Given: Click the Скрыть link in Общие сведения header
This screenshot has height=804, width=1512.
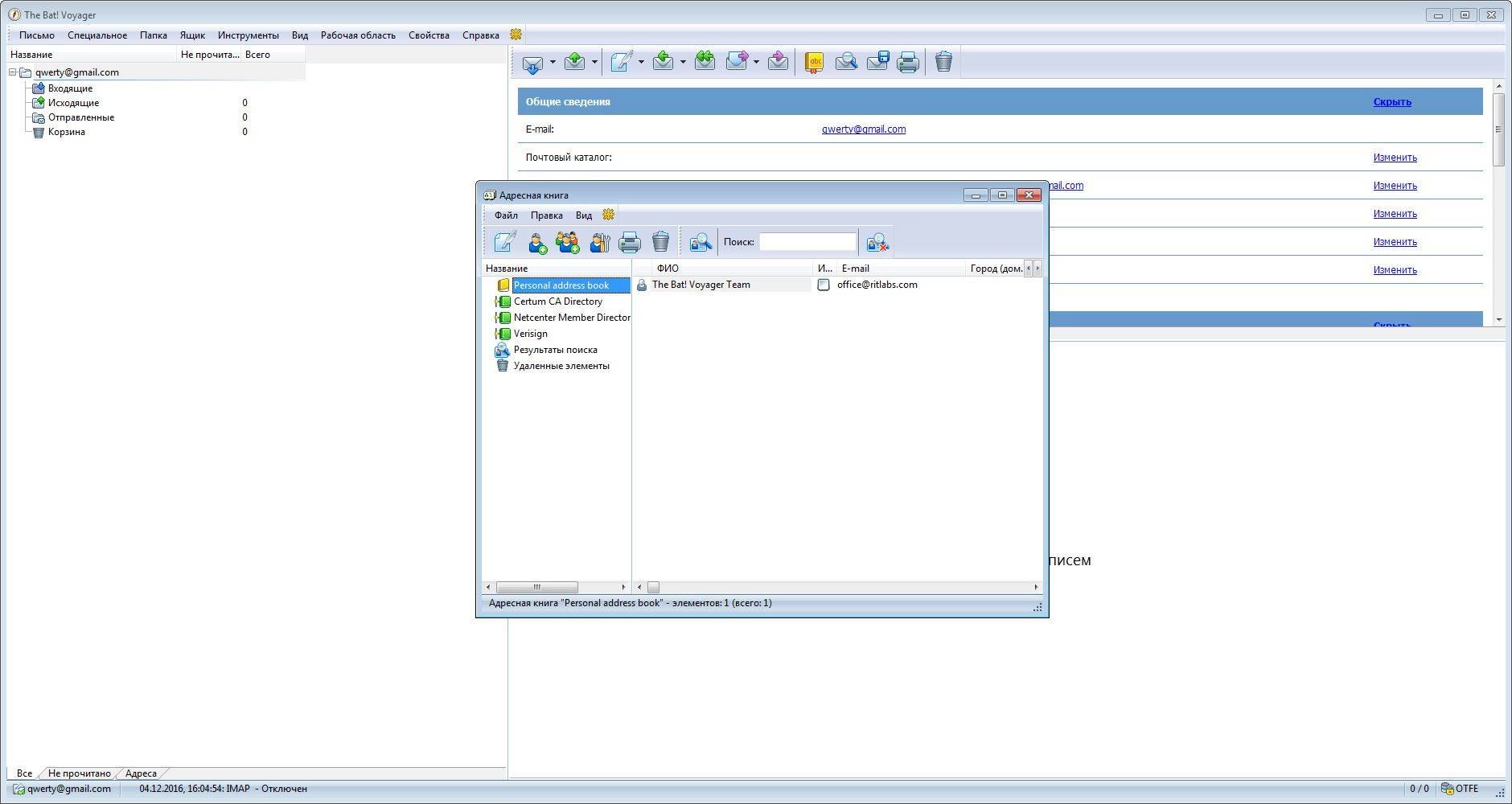Looking at the screenshot, I should click(x=1392, y=102).
